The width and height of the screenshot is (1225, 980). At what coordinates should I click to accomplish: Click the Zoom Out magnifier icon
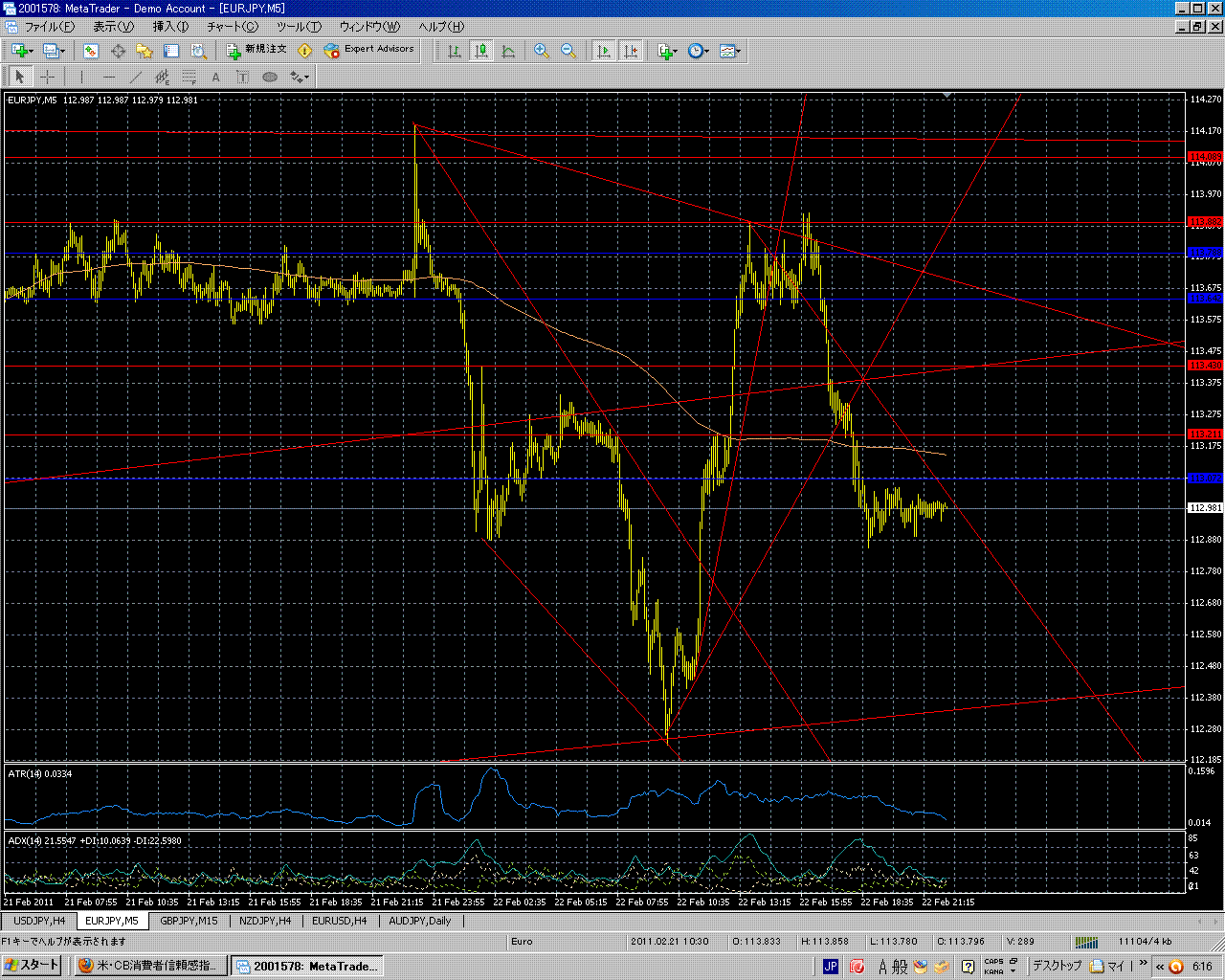click(568, 51)
